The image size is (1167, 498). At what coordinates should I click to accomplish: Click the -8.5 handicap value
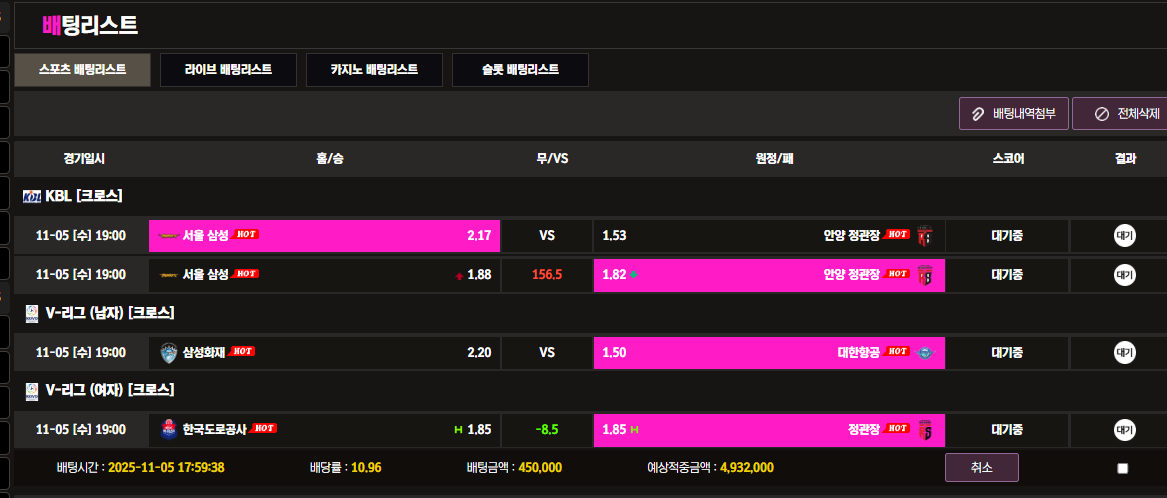pos(547,430)
